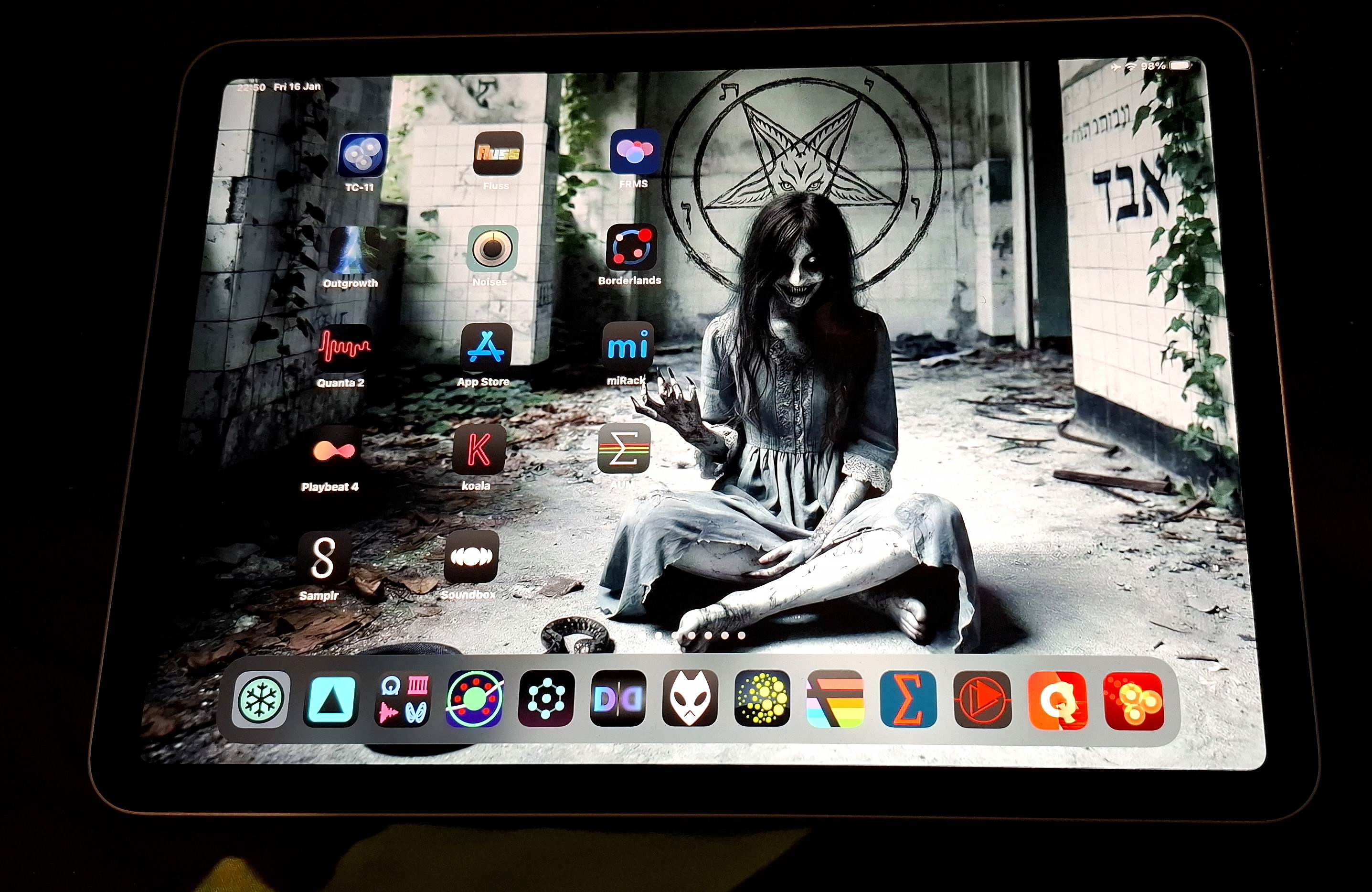Open snowflake icon app in dock
The height and width of the screenshot is (892, 1372).
[x=261, y=699]
